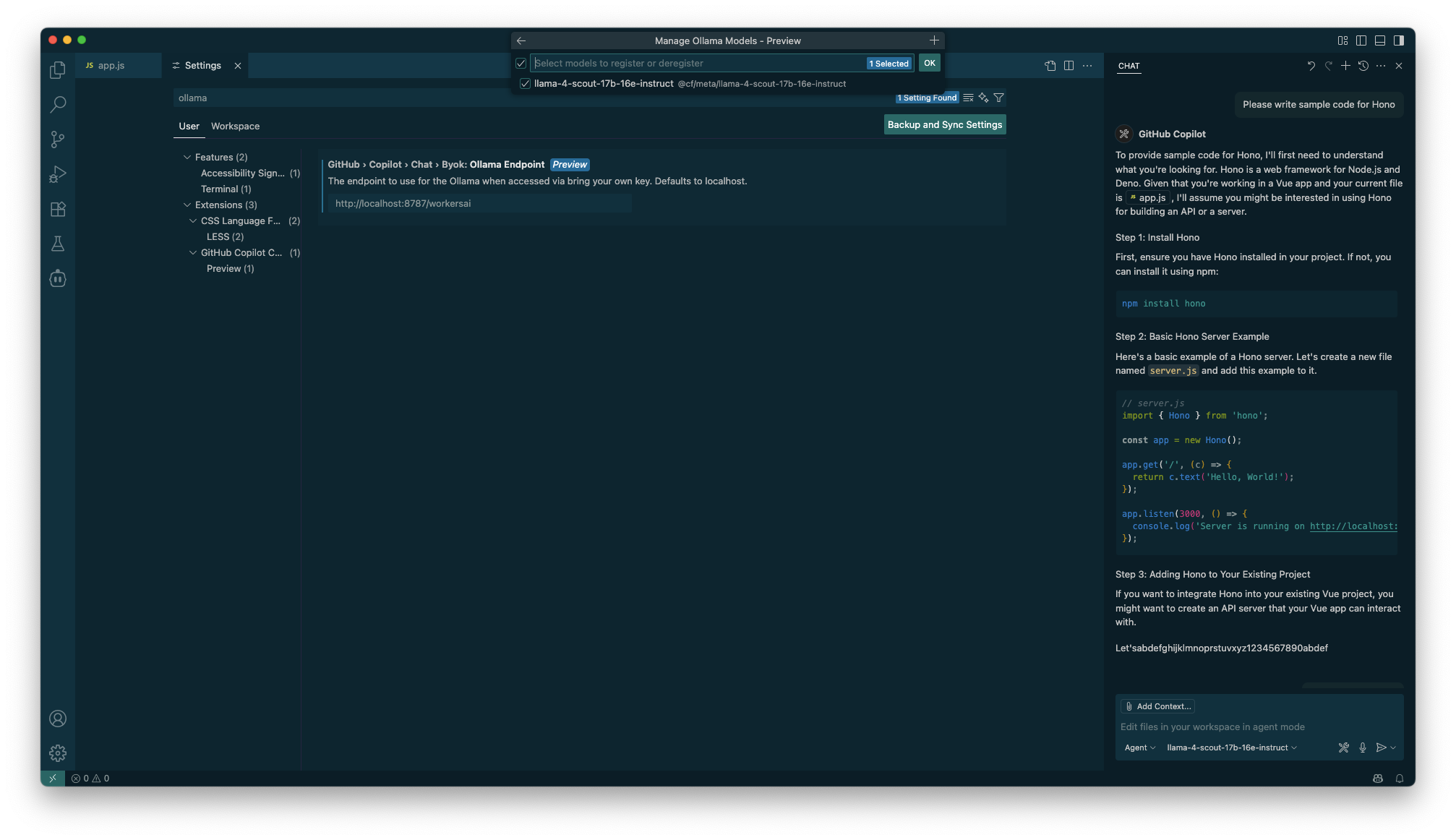1456x840 pixels.
Task: Open the Agent mode dropdown
Action: click(1139, 747)
